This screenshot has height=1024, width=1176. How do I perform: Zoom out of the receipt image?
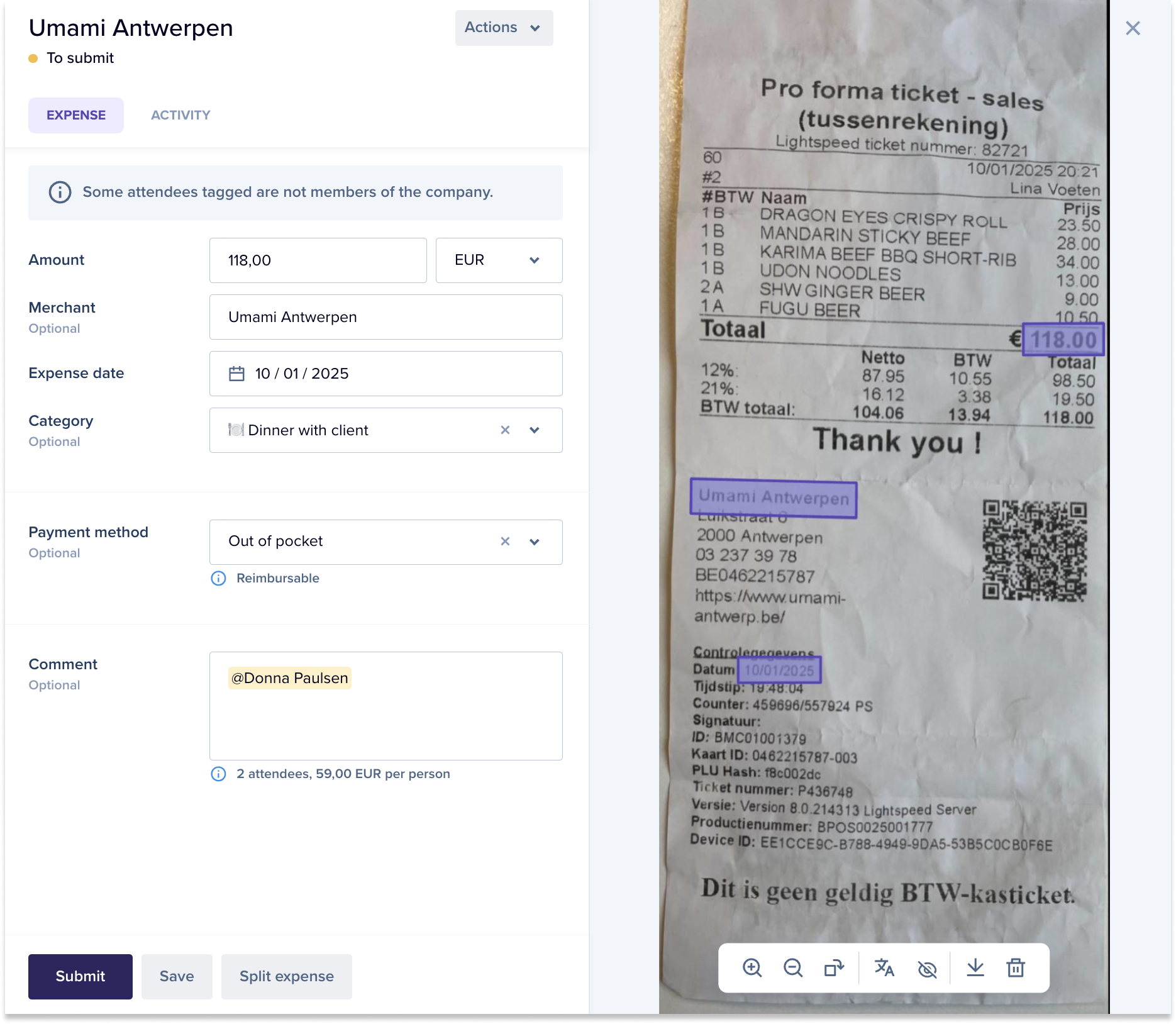[x=793, y=968]
